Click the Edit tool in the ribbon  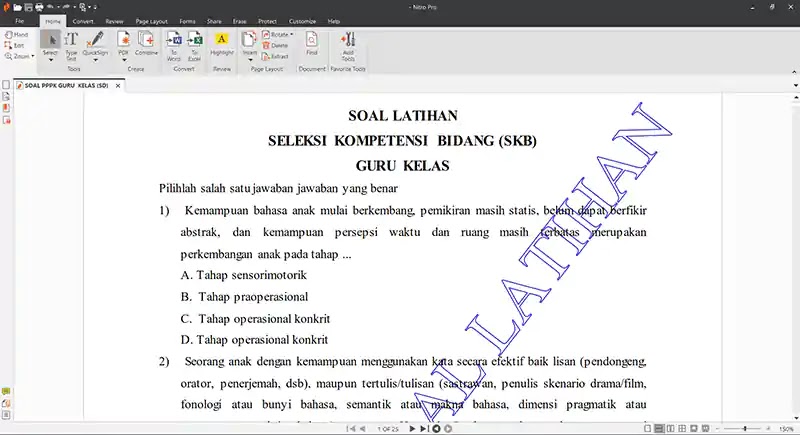point(15,45)
